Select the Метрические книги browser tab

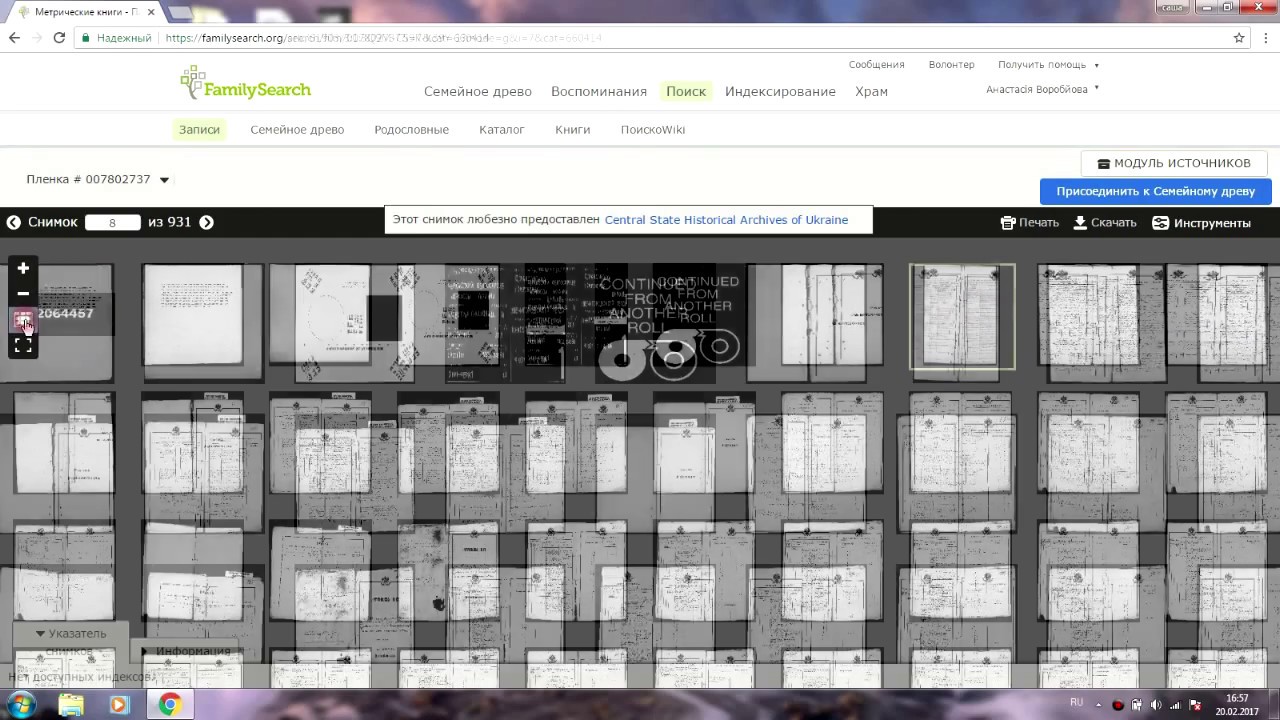[x=86, y=12]
